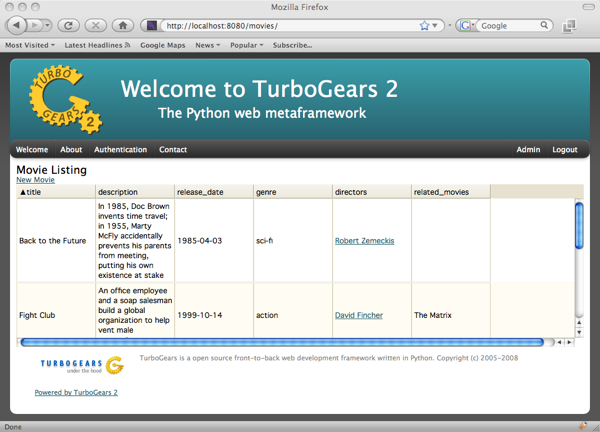Open the Most Visited bookmarks dropdown
This screenshot has height=432, width=600.
pyautogui.click(x=30, y=45)
